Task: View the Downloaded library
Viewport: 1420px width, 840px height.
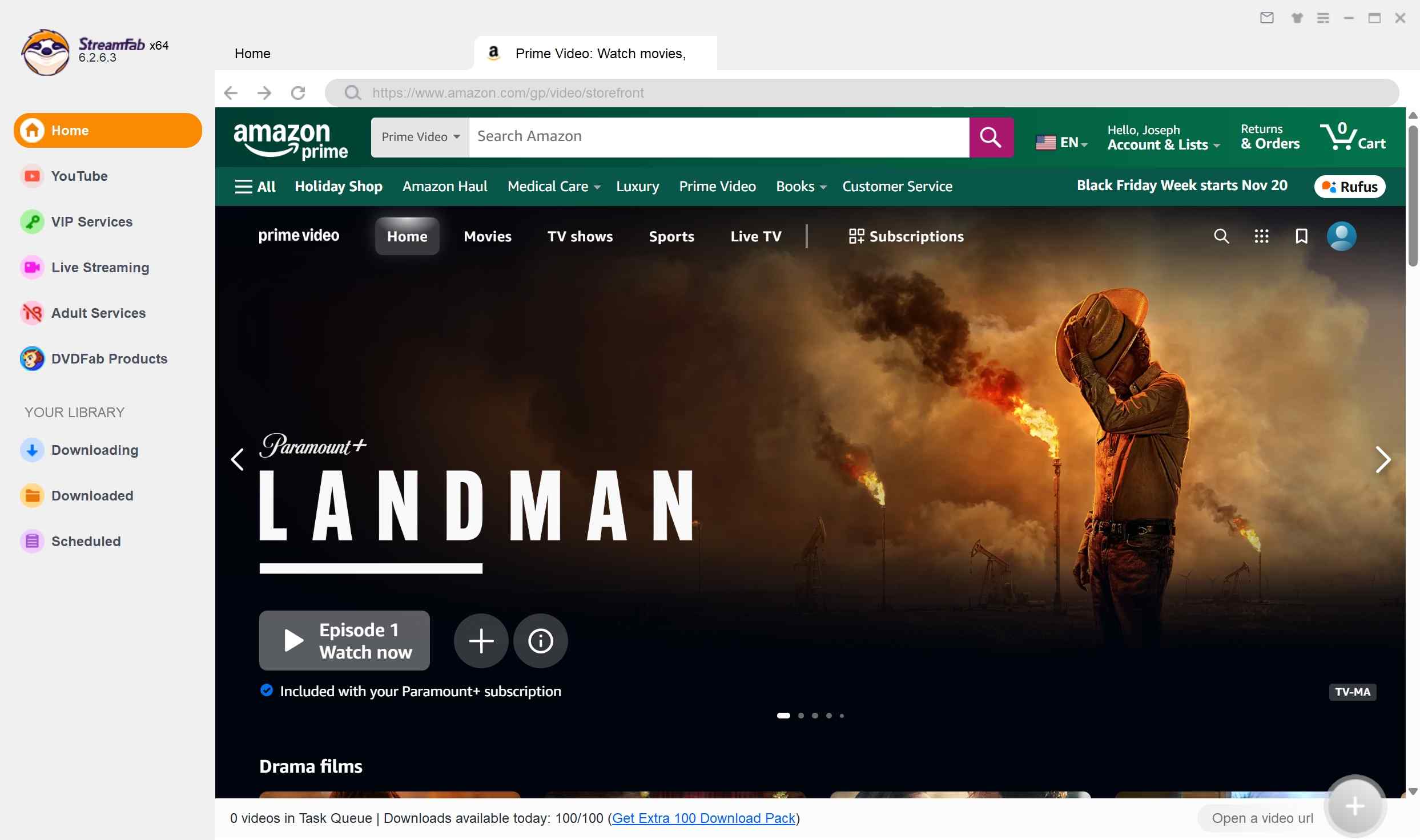Action: click(93, 496)
